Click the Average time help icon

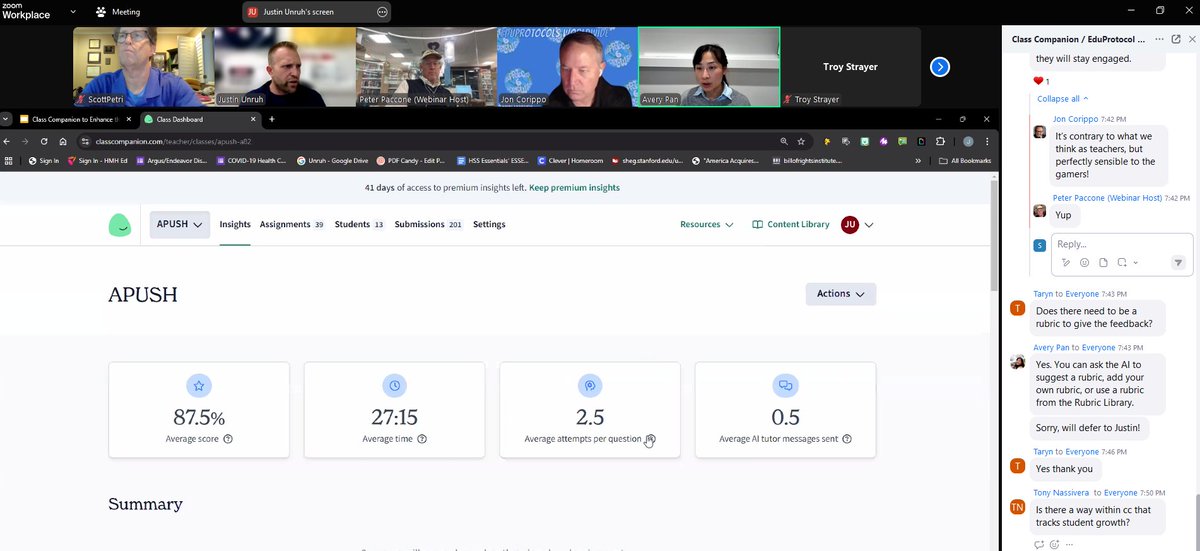[421, 439]
